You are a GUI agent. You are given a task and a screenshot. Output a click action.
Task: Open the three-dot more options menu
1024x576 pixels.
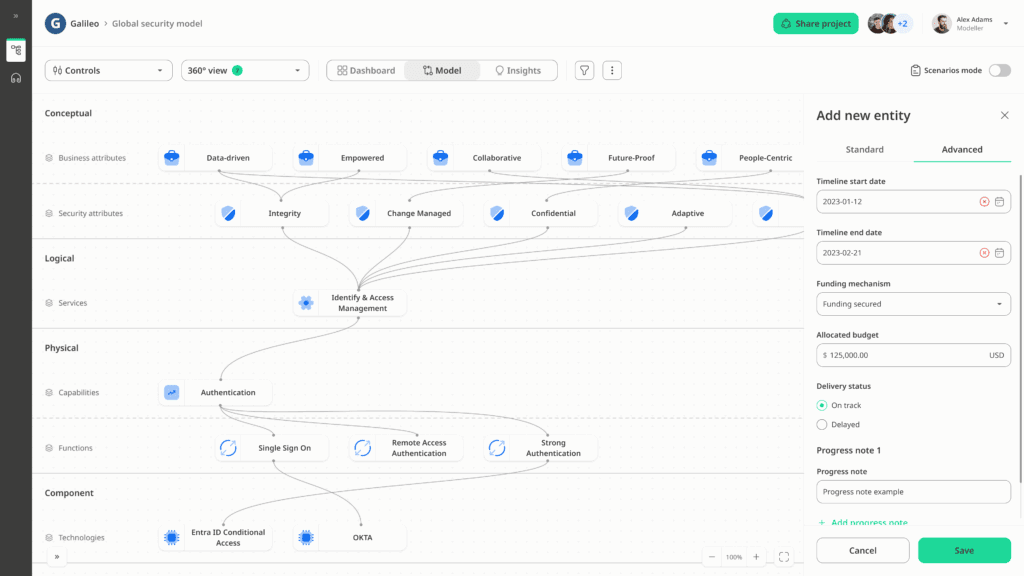coord(613,71)
